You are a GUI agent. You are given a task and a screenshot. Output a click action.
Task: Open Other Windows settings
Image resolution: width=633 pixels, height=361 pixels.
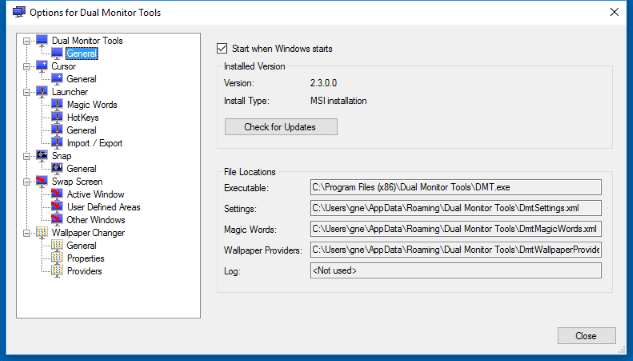click(96, 220)
